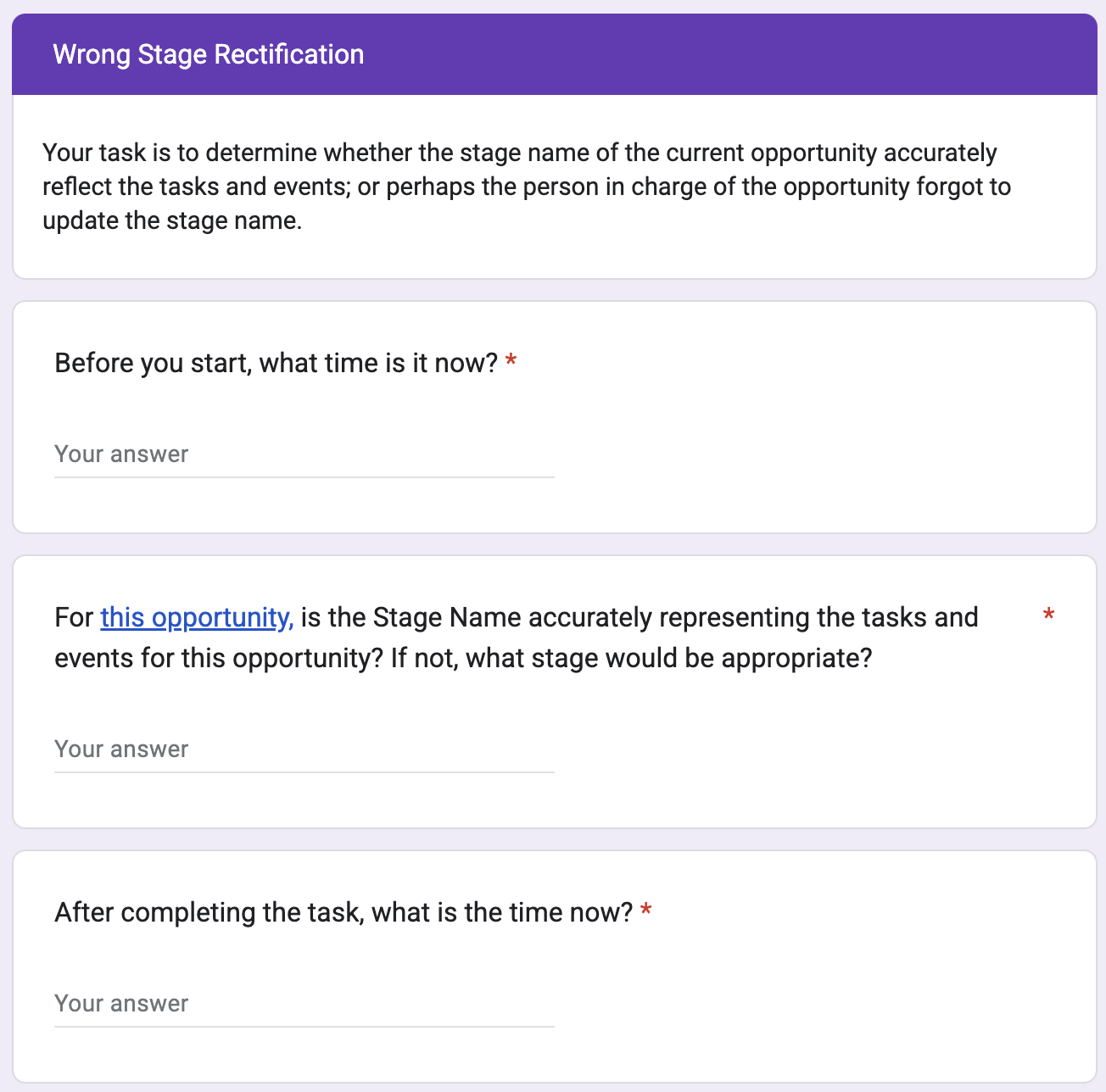Open the "this opportunity" hyperlink
Viewport: 1106px width, 1092px height.
197,617
